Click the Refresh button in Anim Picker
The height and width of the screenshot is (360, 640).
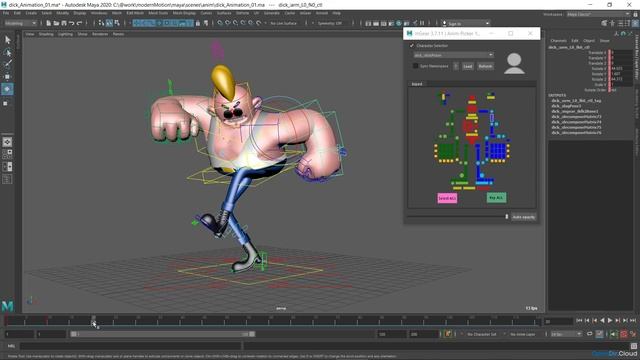click(485, 66)
